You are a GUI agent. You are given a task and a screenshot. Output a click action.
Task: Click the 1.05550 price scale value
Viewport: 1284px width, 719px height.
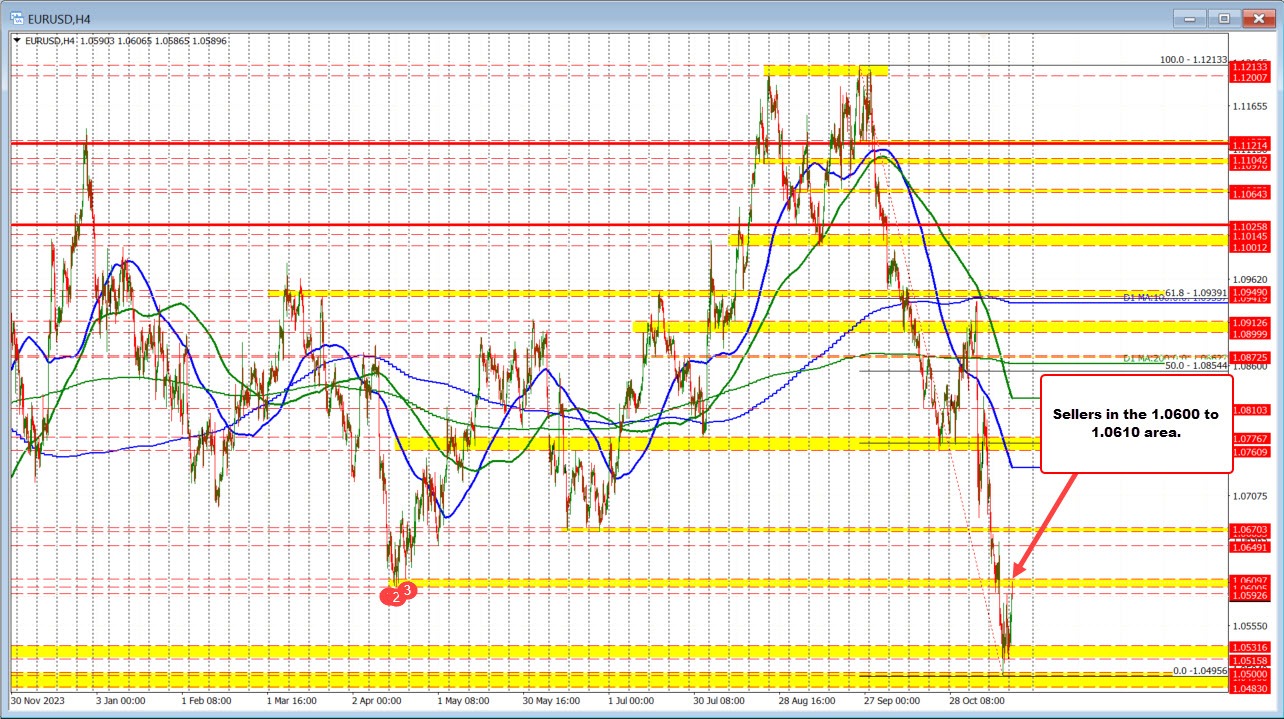pyautogui.click(x=1250, y=626)
